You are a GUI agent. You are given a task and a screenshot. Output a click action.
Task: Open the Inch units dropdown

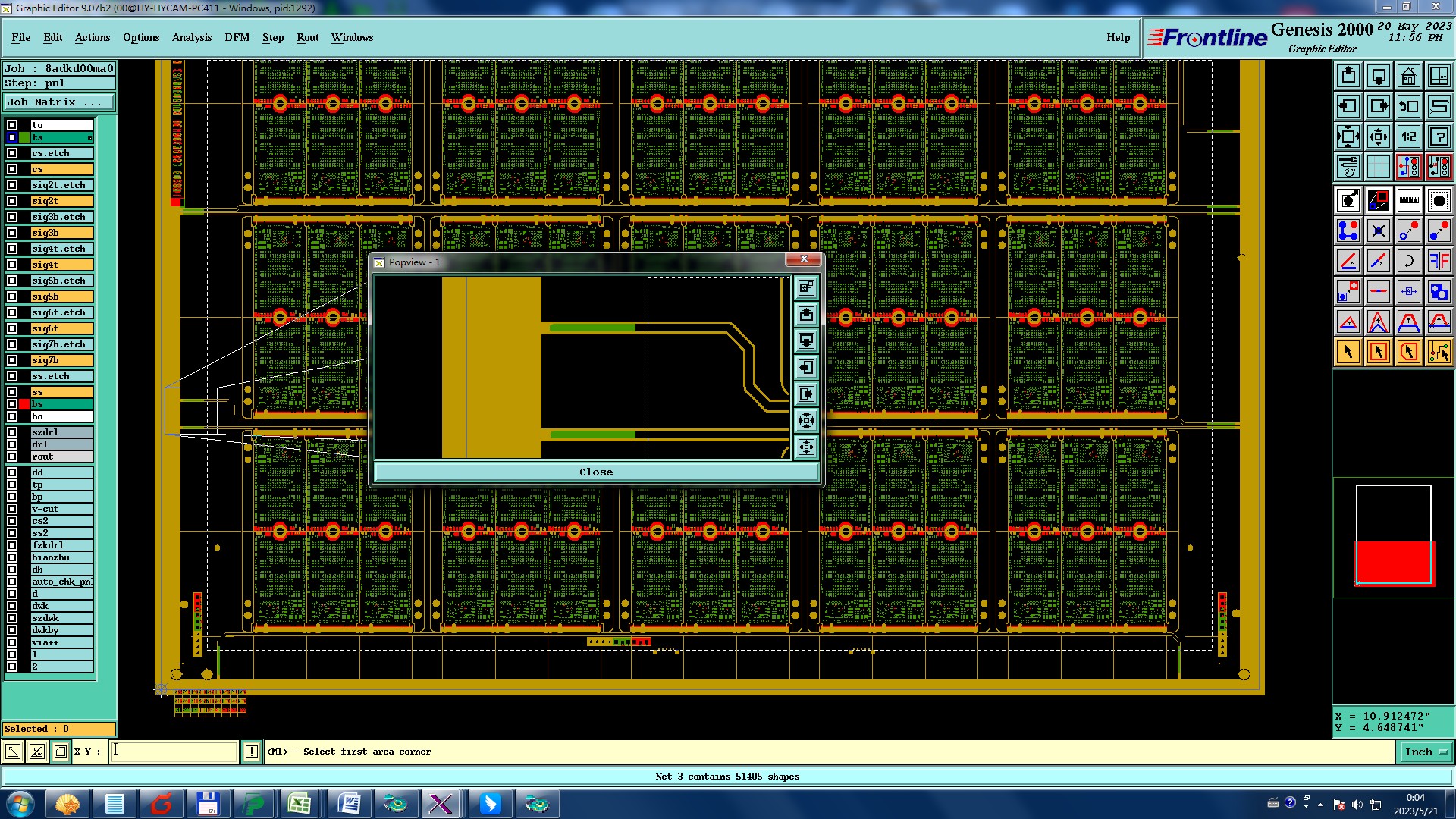1426,752
